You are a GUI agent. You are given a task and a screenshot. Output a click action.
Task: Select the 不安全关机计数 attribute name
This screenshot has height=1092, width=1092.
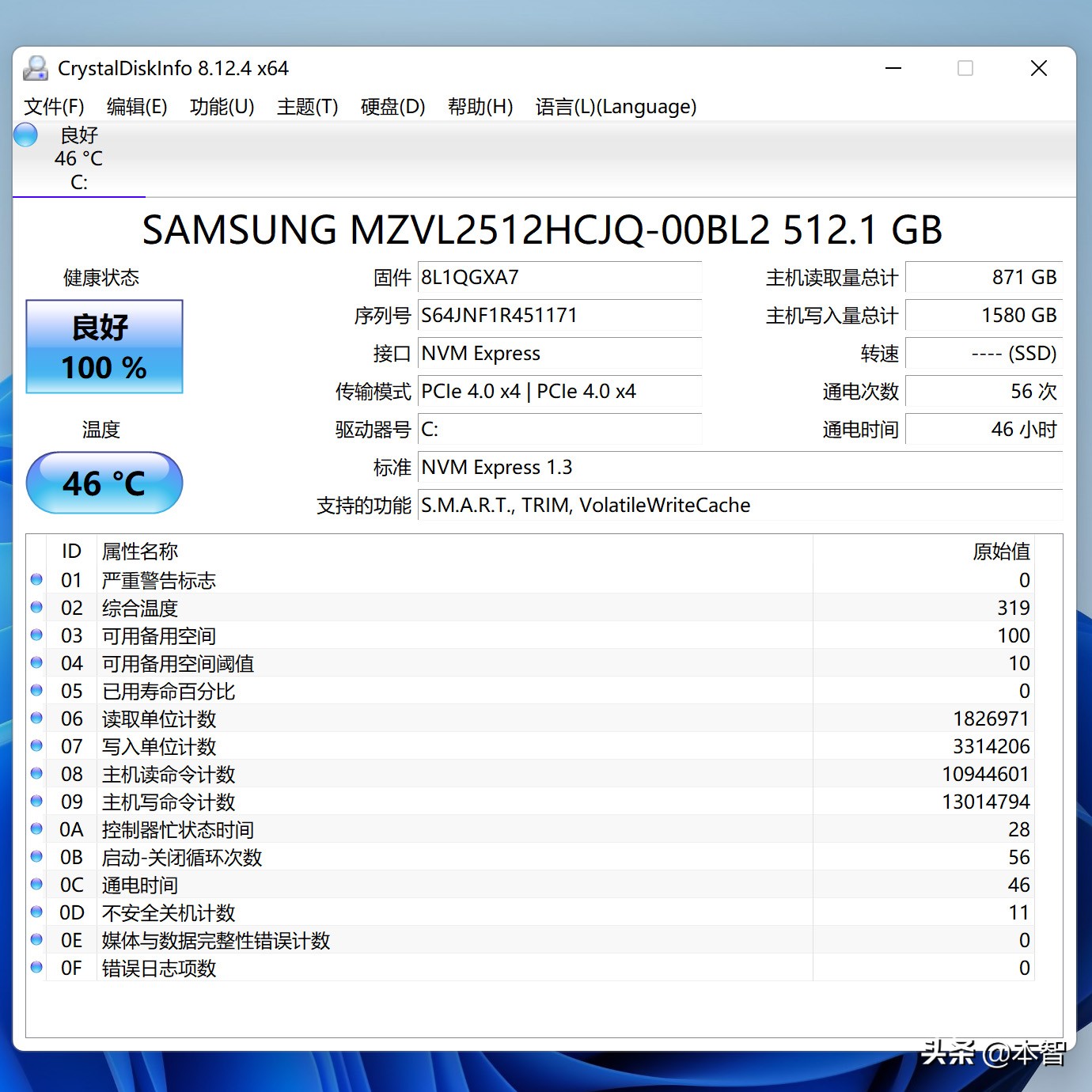[x=169, y=912]
